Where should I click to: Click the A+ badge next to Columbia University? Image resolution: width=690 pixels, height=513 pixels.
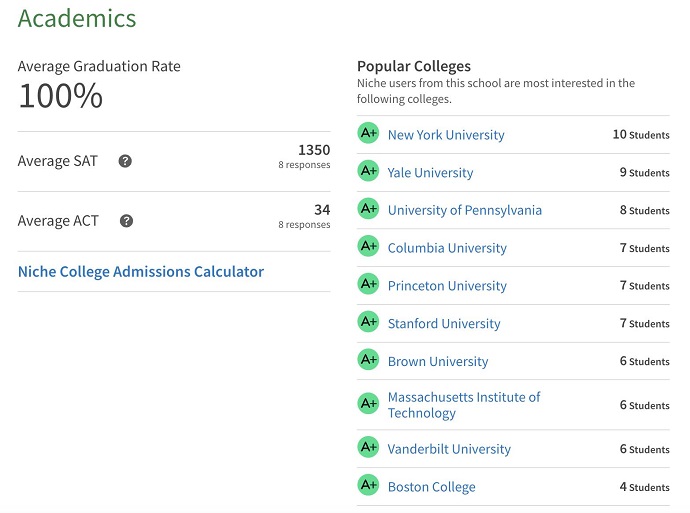pyautogui.click(x=369, y=247)
